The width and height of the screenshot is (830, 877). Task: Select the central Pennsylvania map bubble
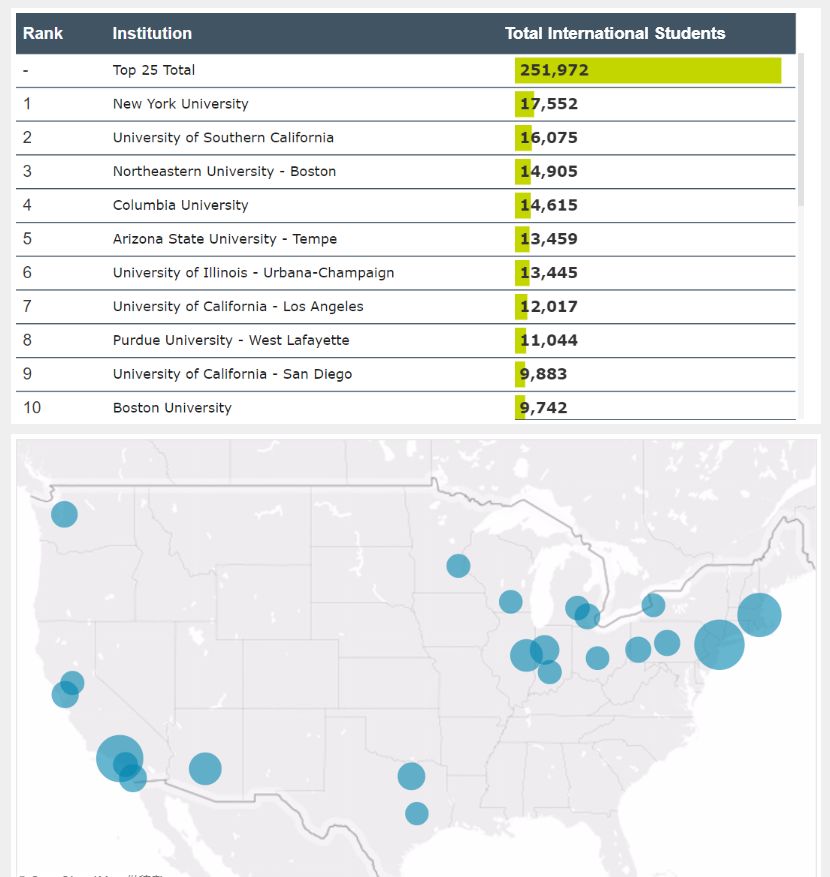tap(667, 643)
